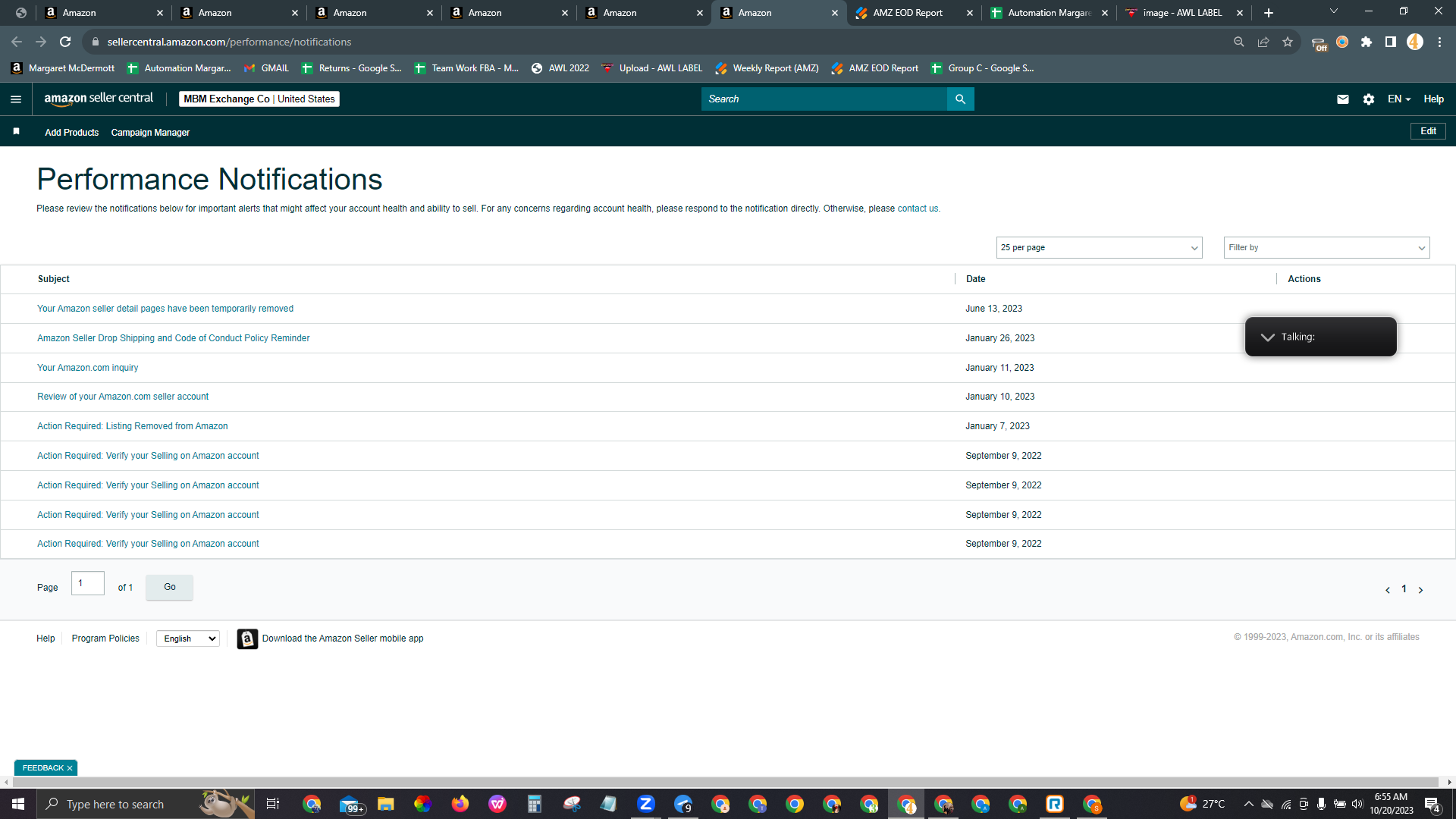
Task: Open 'Your Amazon seller detail pages' notification
Action: pyautogui.click(x=165, y=309)
